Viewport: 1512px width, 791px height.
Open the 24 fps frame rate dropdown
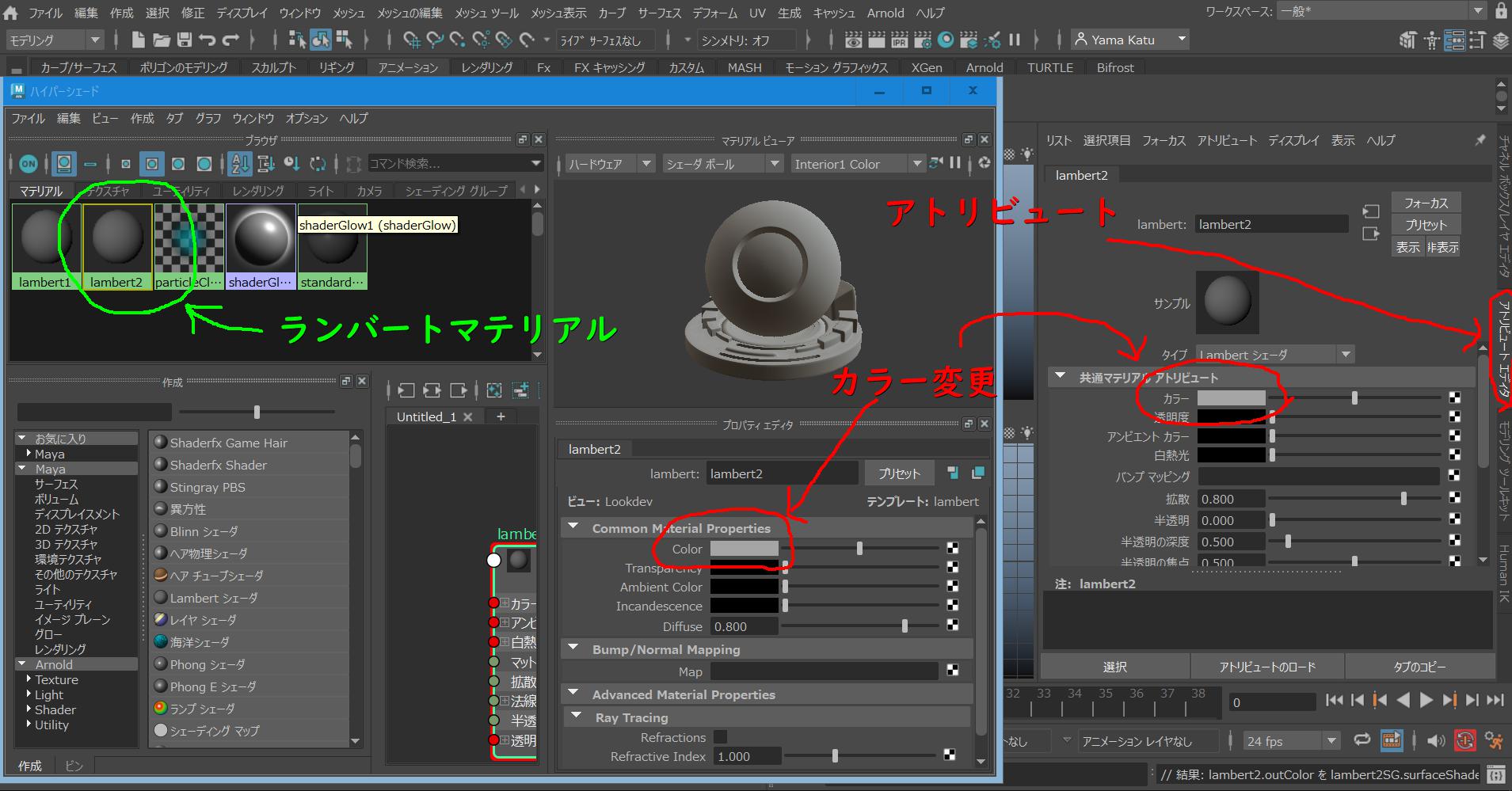point(1291,741)
